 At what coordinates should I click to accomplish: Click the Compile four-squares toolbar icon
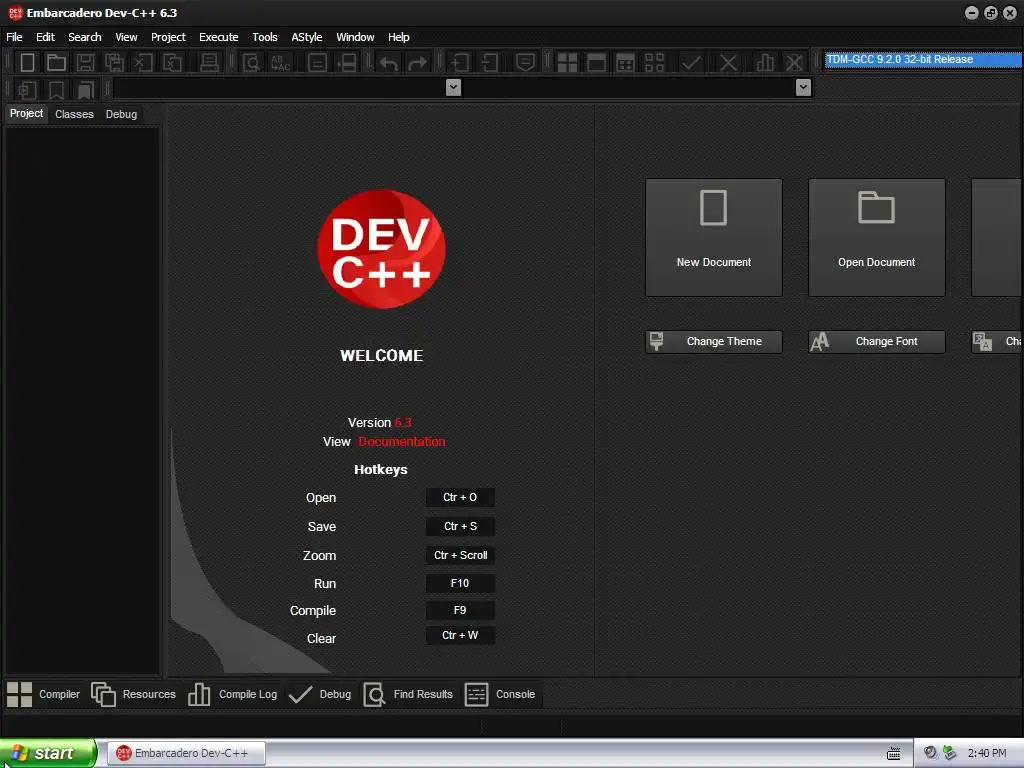point(567,63)
